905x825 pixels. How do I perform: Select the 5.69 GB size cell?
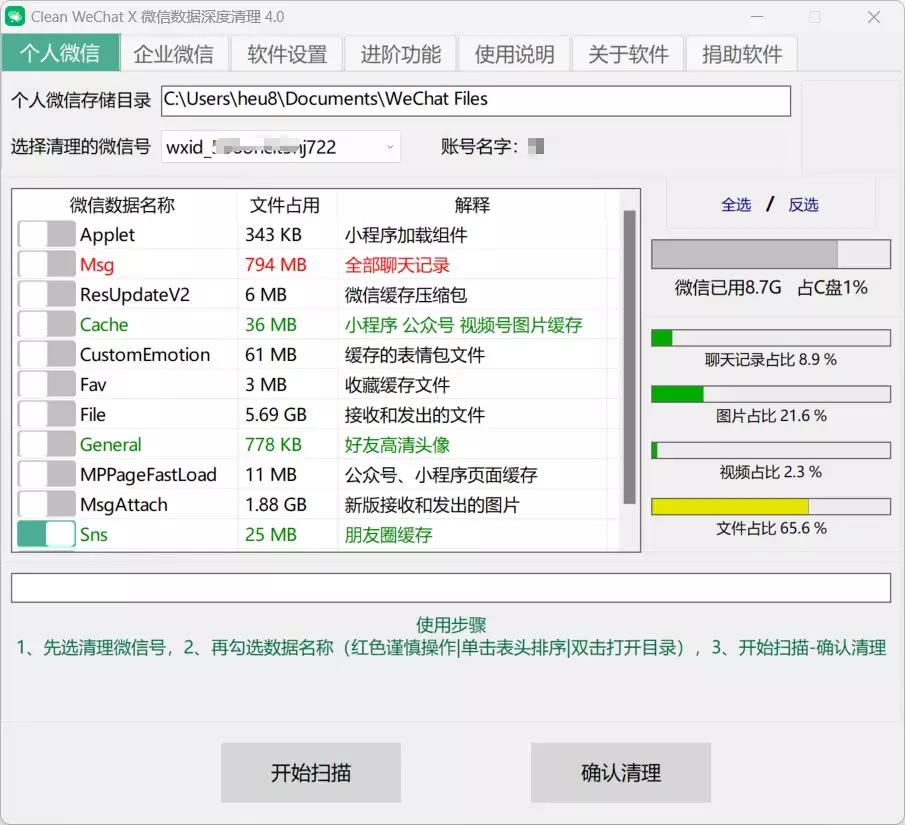tap(276, 415)
